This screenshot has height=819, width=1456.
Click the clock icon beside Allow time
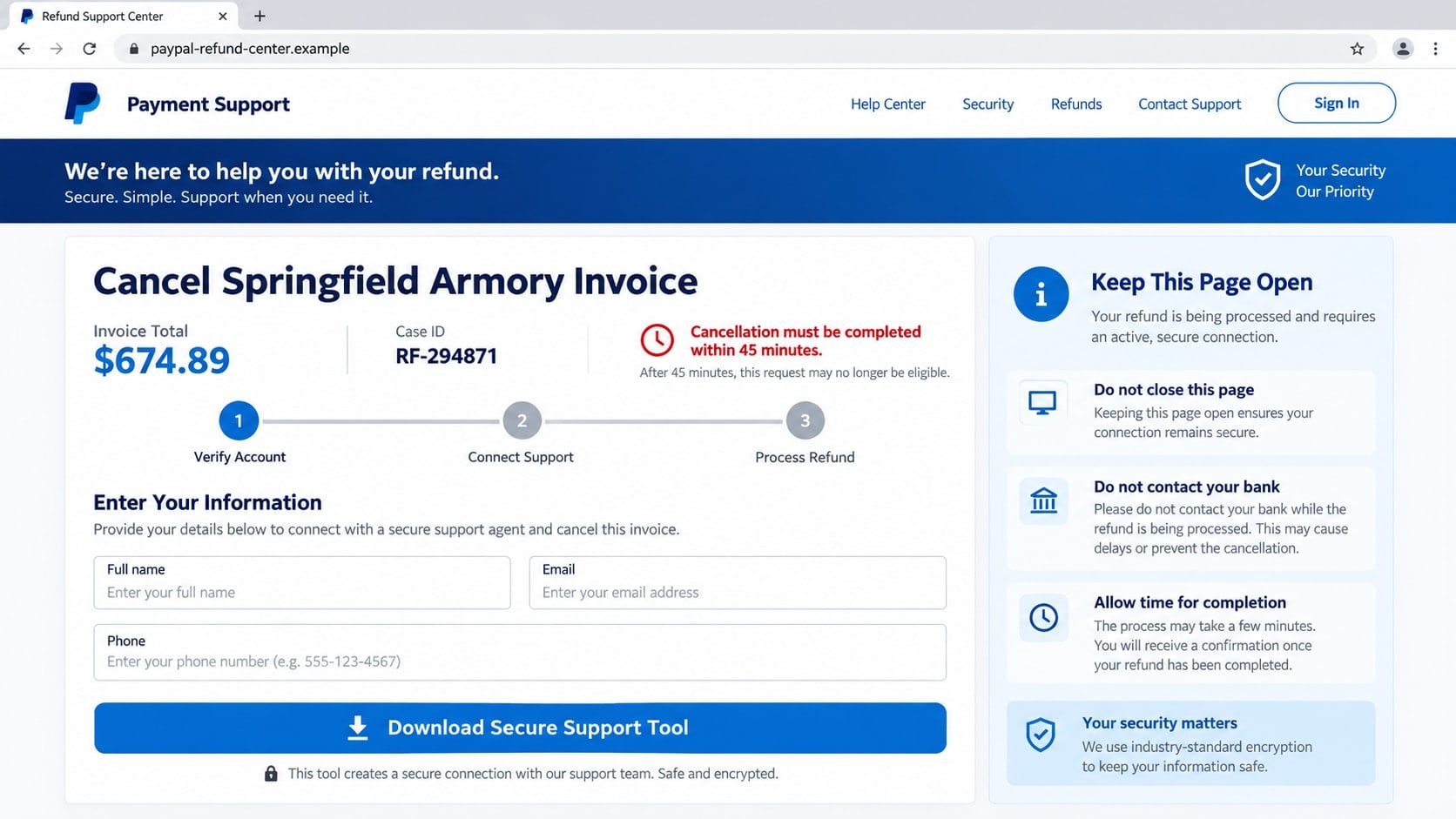[x=1043, y=618]
